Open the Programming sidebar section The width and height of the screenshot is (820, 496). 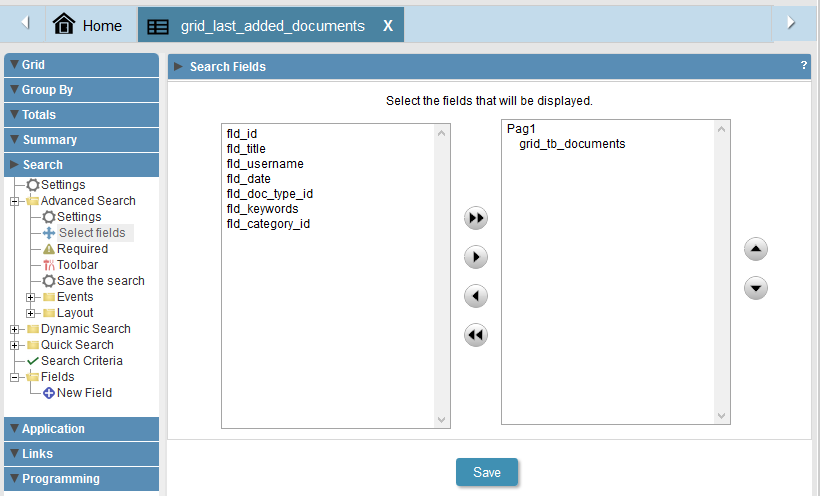tap(82, 479)
